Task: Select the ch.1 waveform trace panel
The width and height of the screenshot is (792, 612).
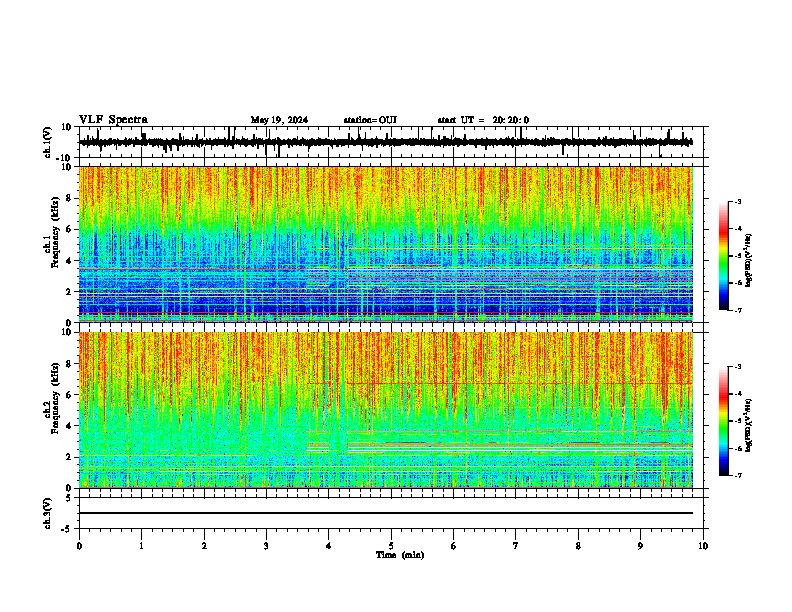Action: coord(391,142)
